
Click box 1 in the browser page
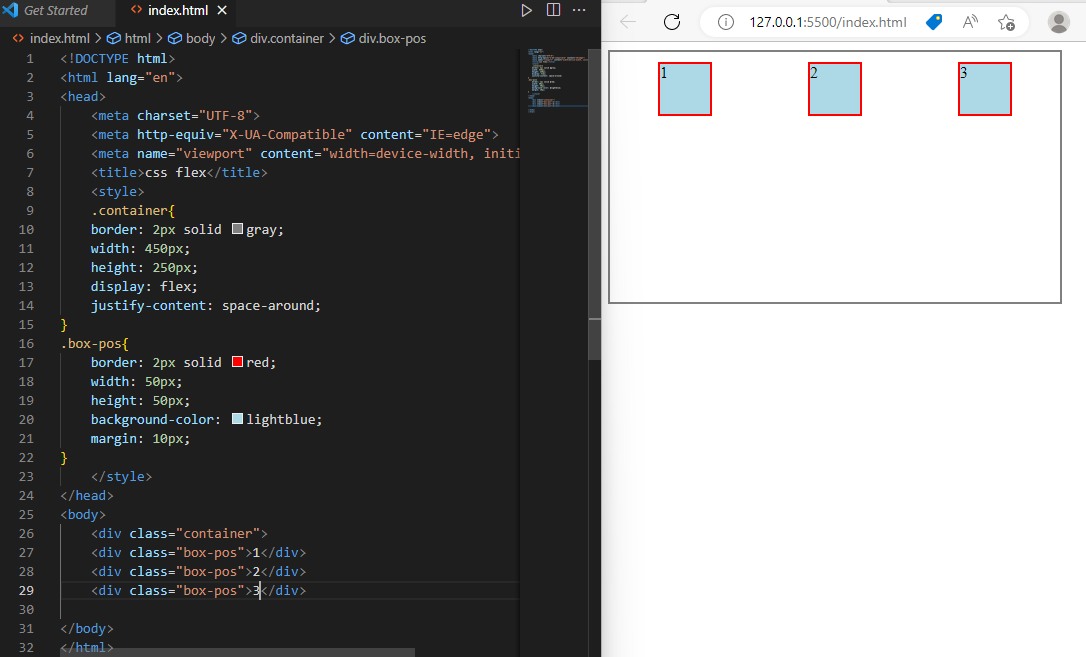coord(685,89)
